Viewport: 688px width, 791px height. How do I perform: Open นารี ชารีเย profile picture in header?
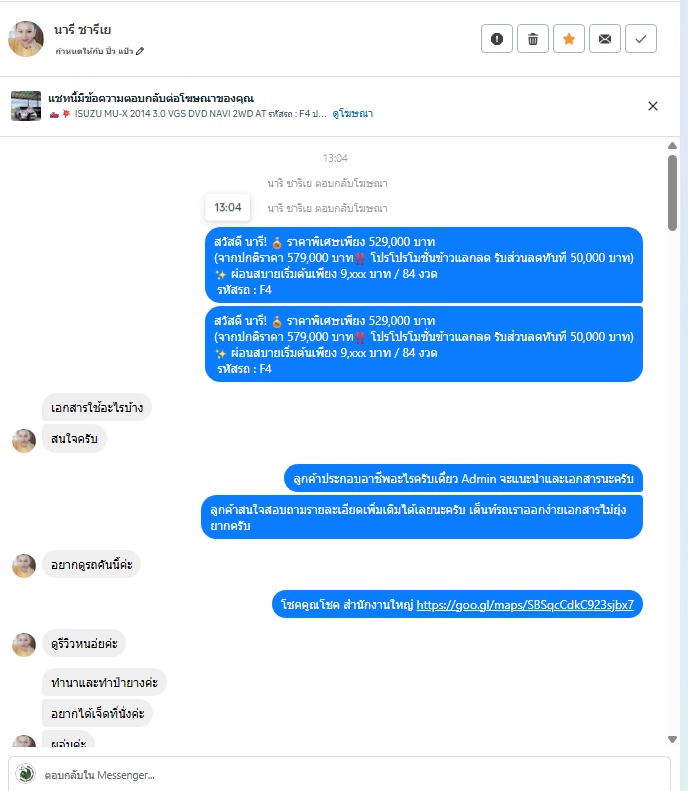(x=26, y=39)
